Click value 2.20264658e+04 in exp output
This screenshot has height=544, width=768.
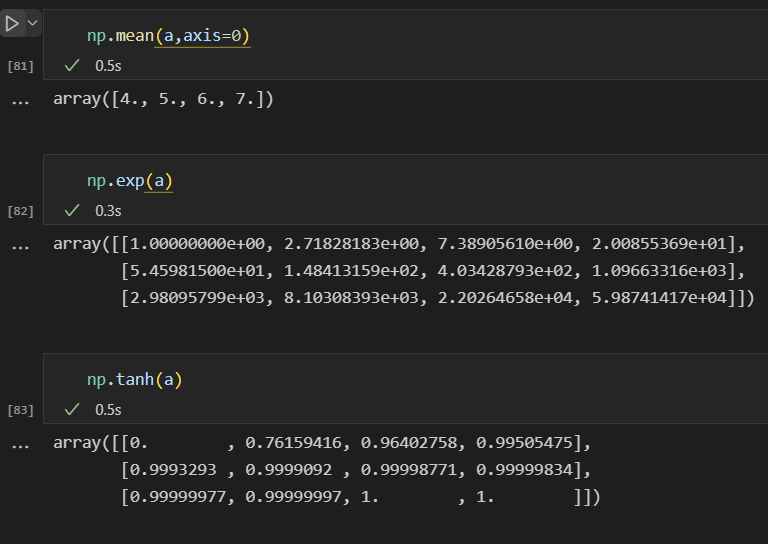pyautogui.click(x=505, y=297)
